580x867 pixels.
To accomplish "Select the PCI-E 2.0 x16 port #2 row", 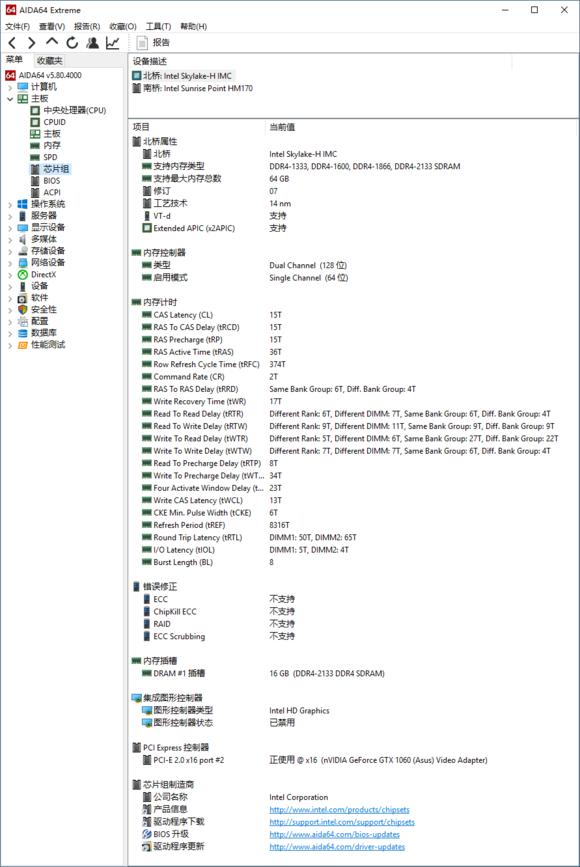I will (352, 760).
